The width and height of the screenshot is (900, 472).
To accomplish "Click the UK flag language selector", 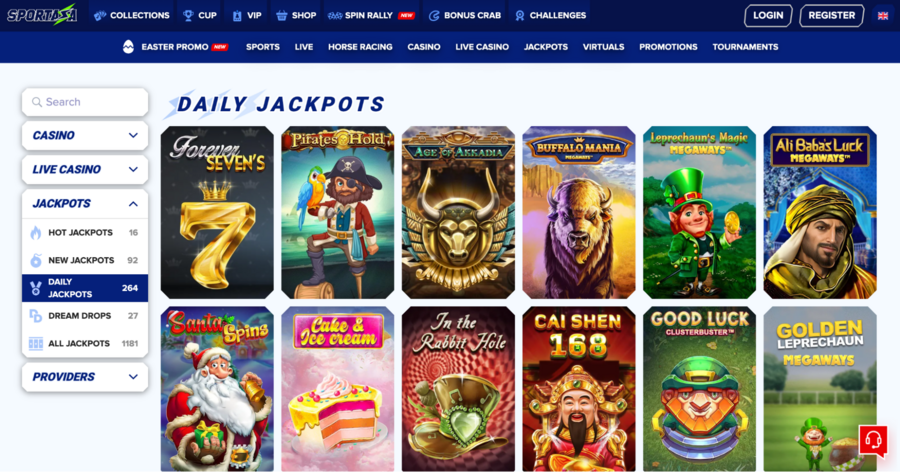I will click(x=883, y=16).
